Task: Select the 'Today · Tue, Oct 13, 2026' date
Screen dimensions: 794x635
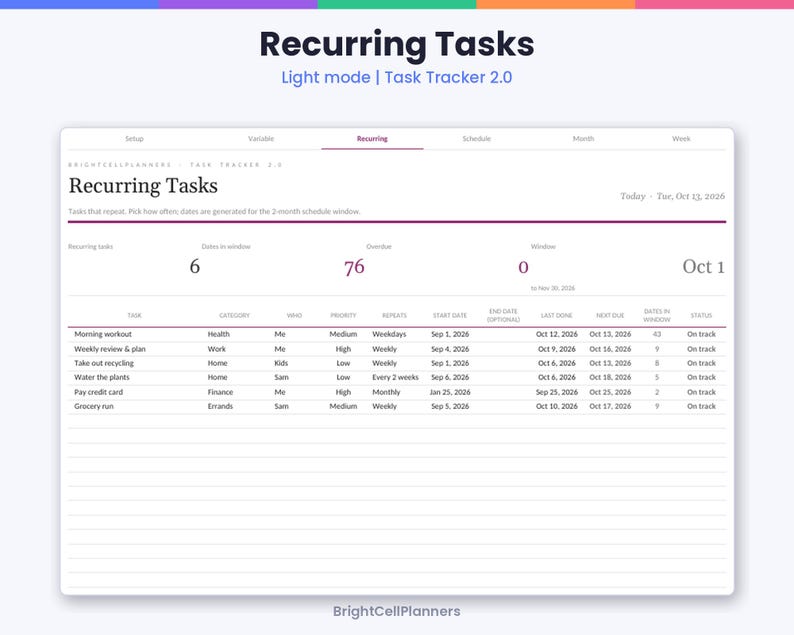Action: (672, 196)
